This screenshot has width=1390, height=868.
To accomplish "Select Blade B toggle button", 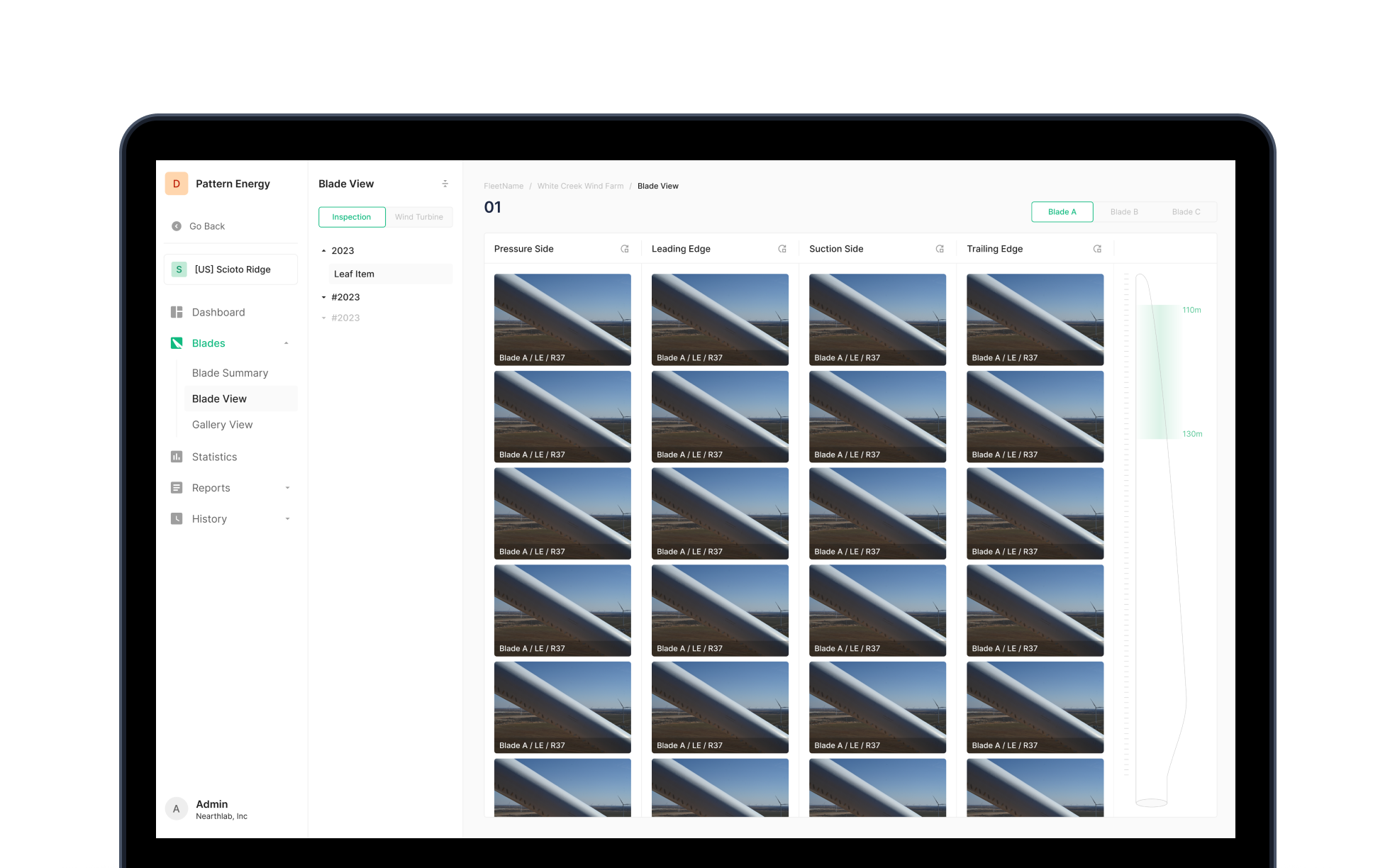I will (x=1124, y=212).
